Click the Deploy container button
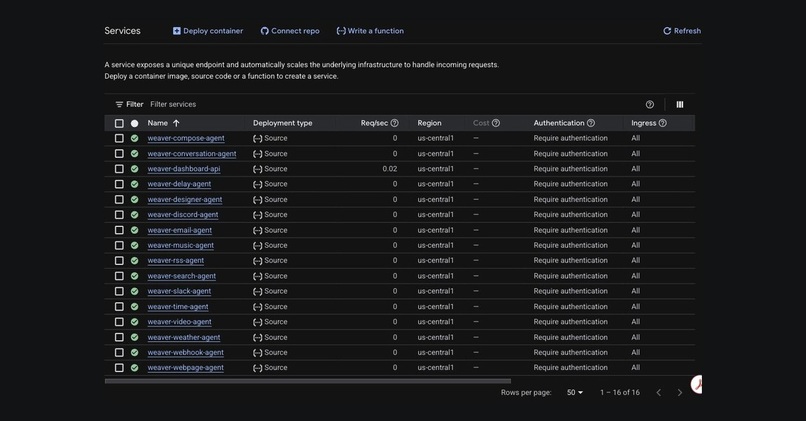 pos(208,31)
